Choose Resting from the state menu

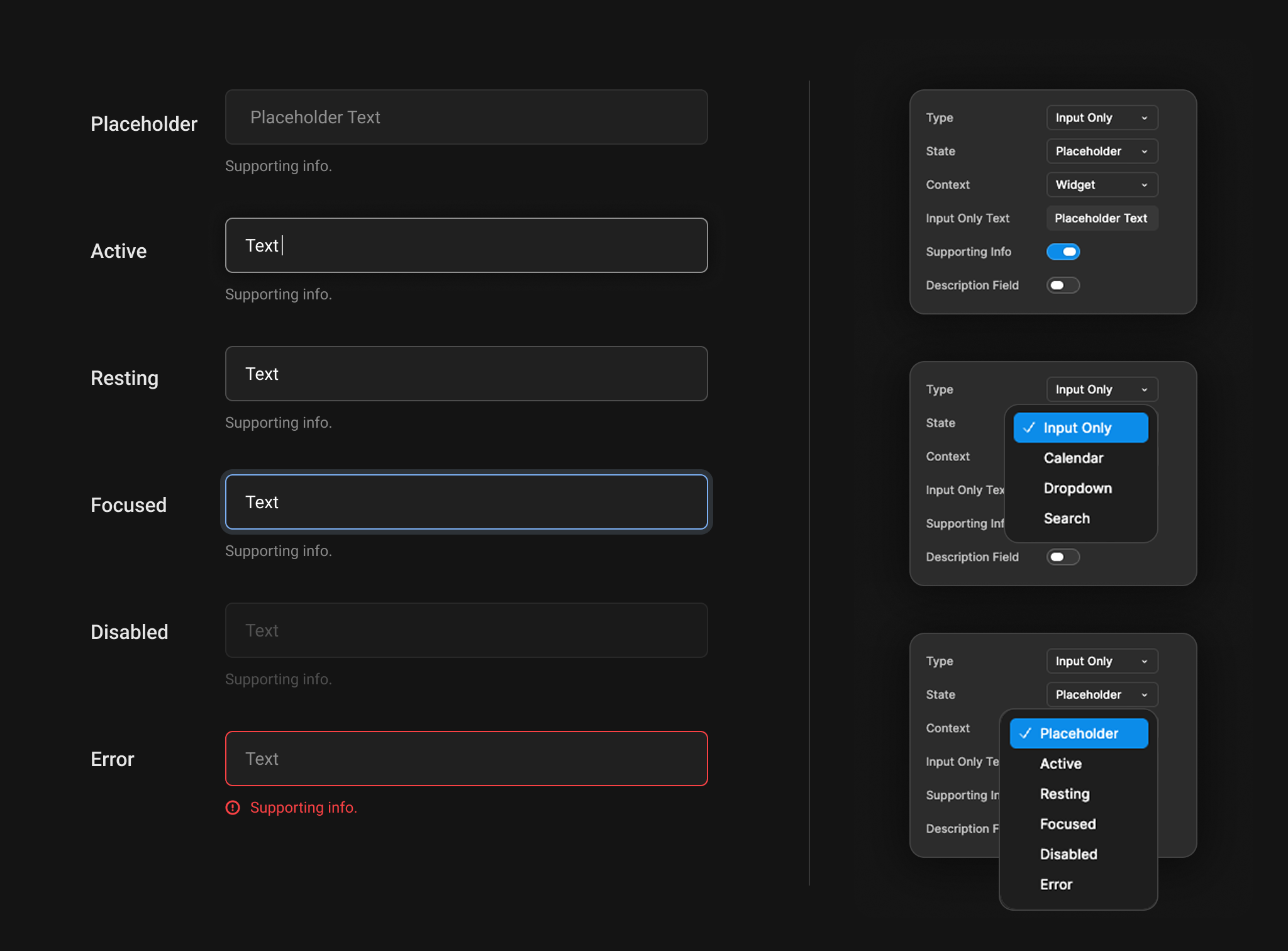pyautogui.click(x=1079, y=794)
